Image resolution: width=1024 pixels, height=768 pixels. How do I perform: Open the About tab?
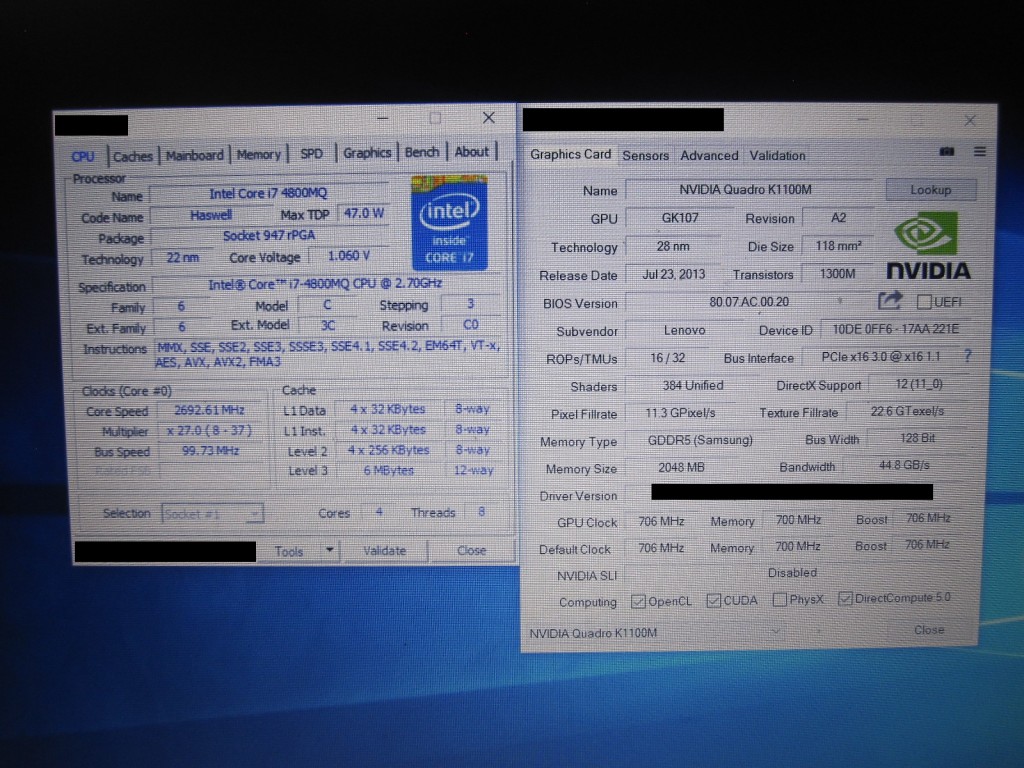[472, 152]
